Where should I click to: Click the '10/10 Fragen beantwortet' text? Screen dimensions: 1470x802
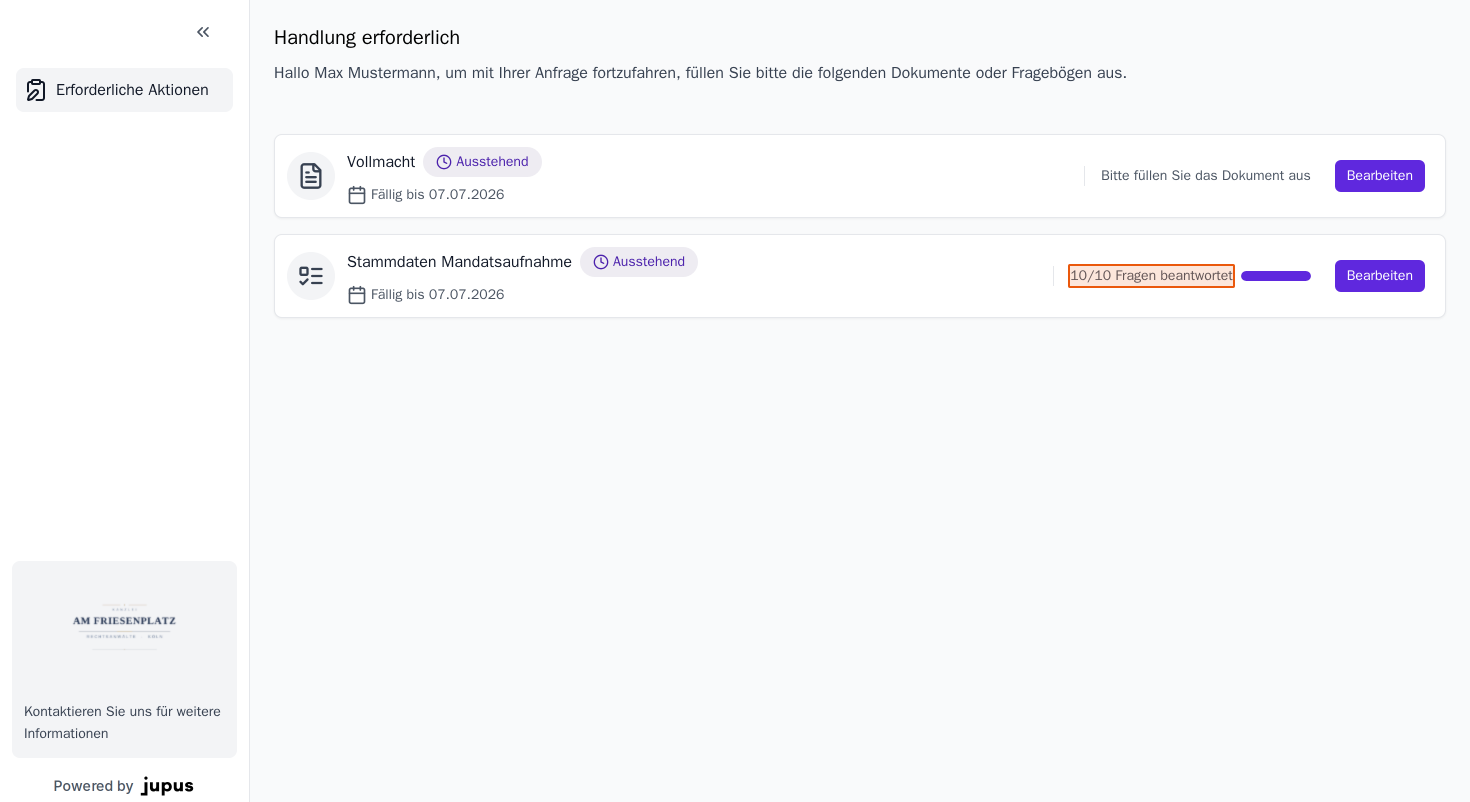[1151, 276]
